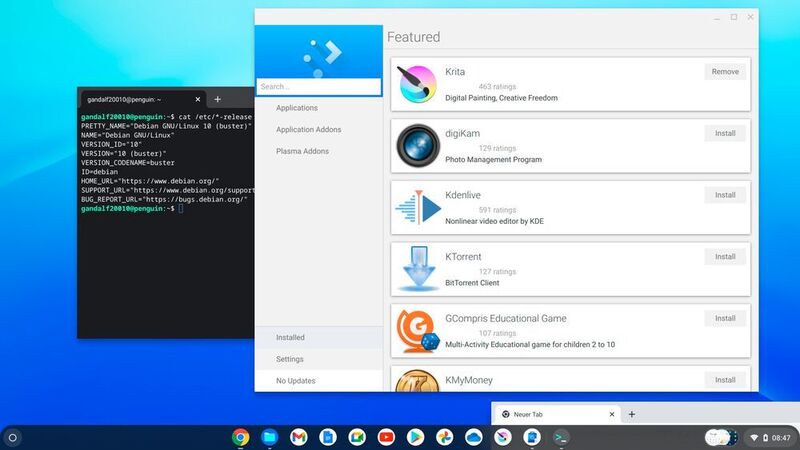This screenshot has height=450, width=800.
Task: Install digiKam
Action: 725,133
